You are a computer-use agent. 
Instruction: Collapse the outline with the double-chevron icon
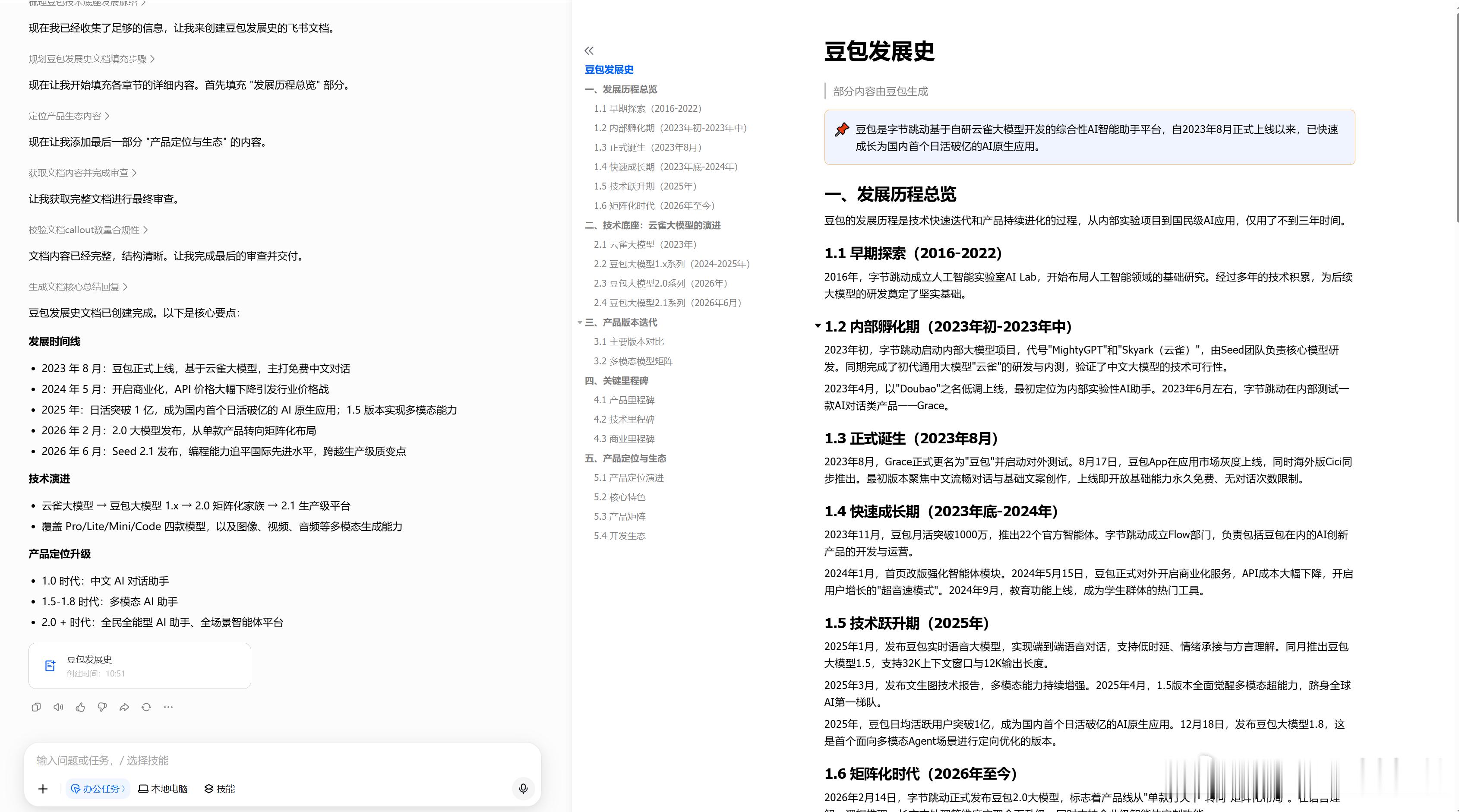click(589, 51)
